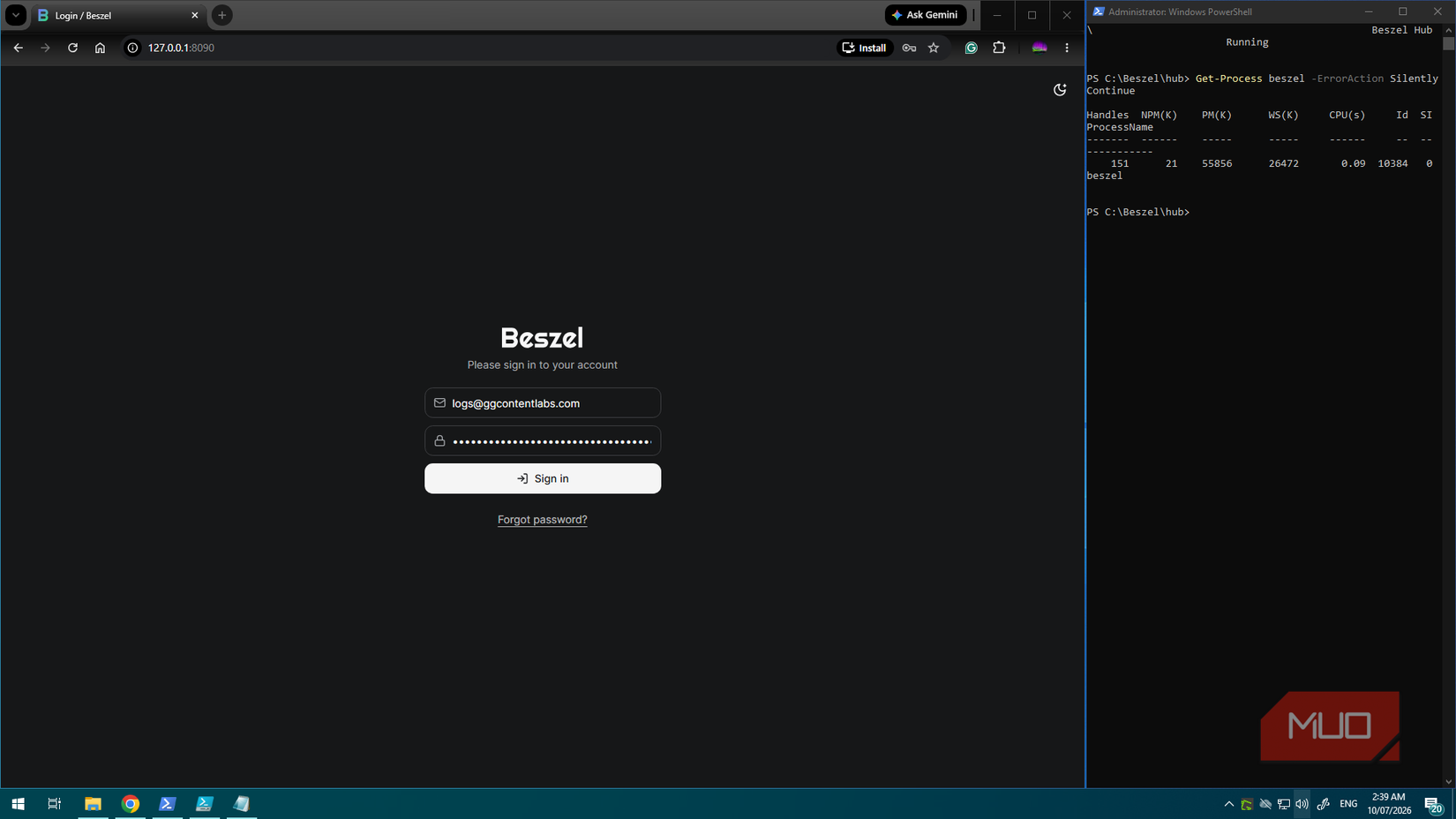1456x819 pixels.
Task: Click the ENG language indicator
Action: [1348, 804]
